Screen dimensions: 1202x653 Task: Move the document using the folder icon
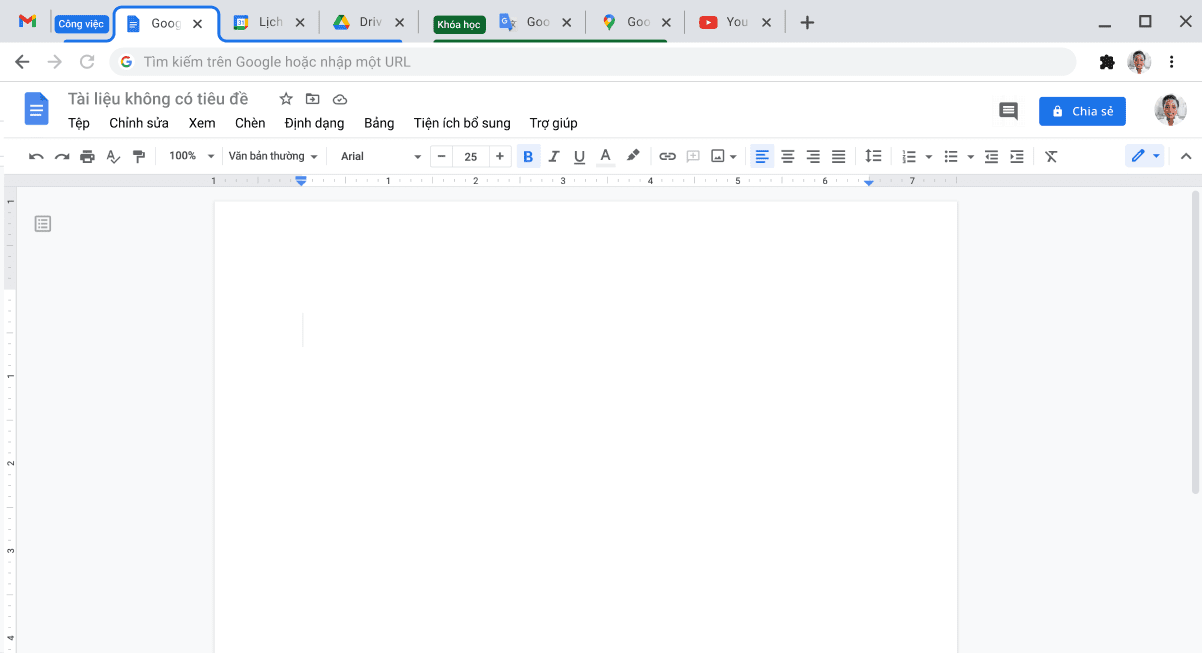click(x=313, y=99)
